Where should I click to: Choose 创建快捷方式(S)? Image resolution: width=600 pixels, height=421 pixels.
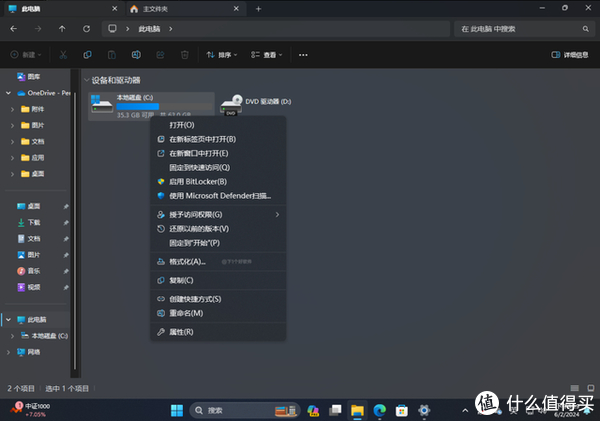[218, 299]
